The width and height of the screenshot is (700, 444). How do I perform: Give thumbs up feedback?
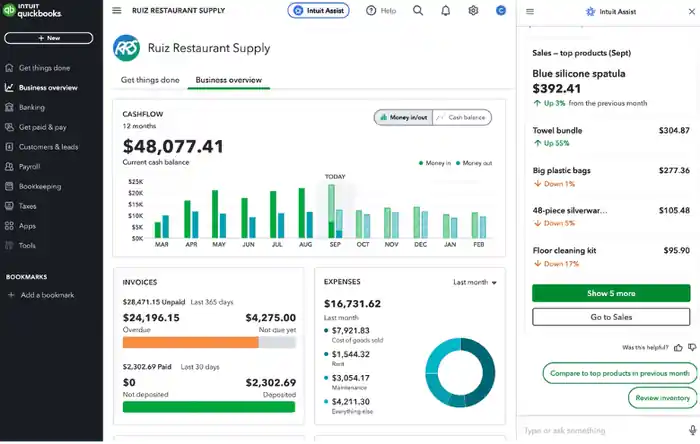[678, 348]
